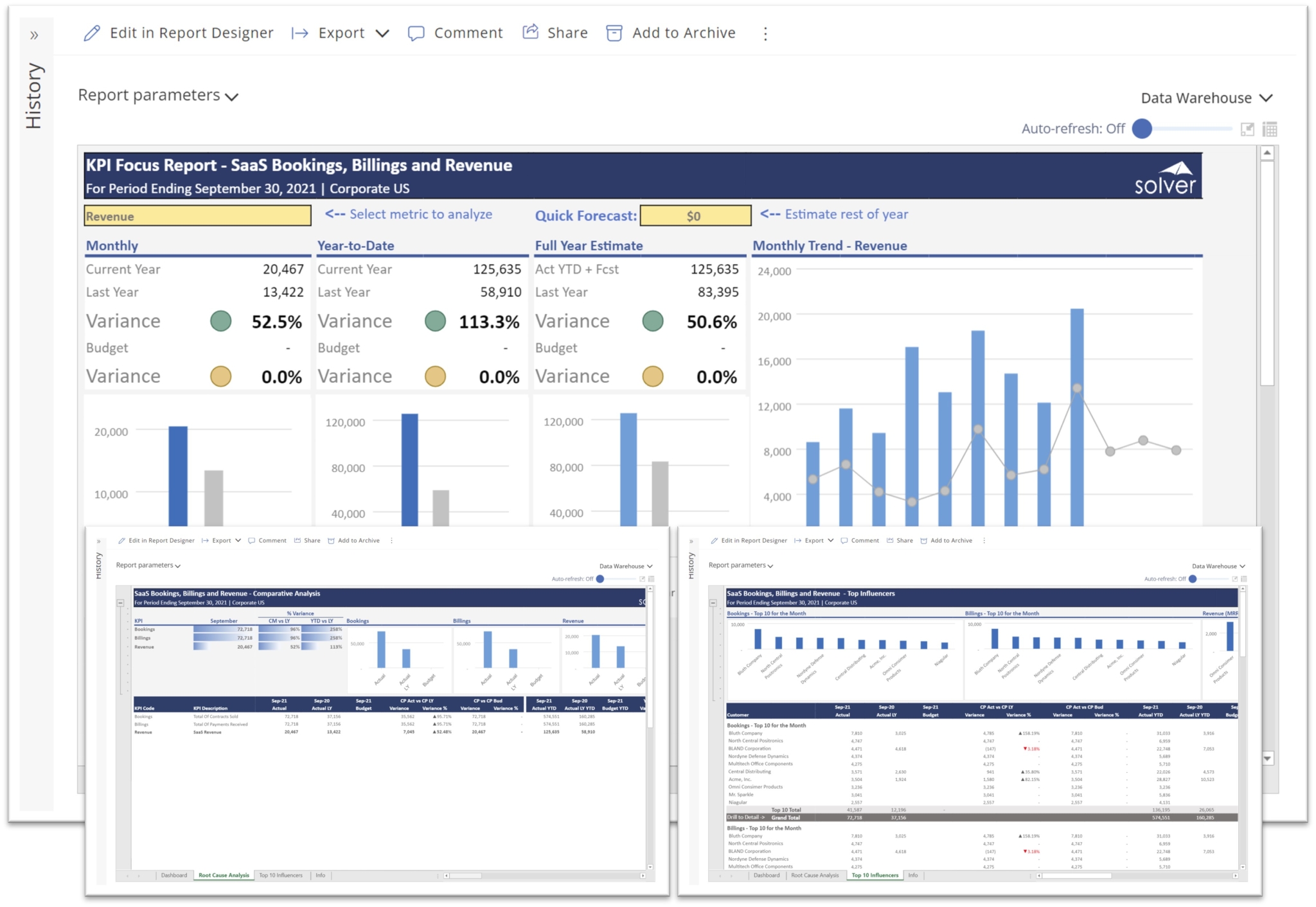Toggle Auto-refresh in Comparative Analysis window
1316x907 pixels.
tap(600, 579)
